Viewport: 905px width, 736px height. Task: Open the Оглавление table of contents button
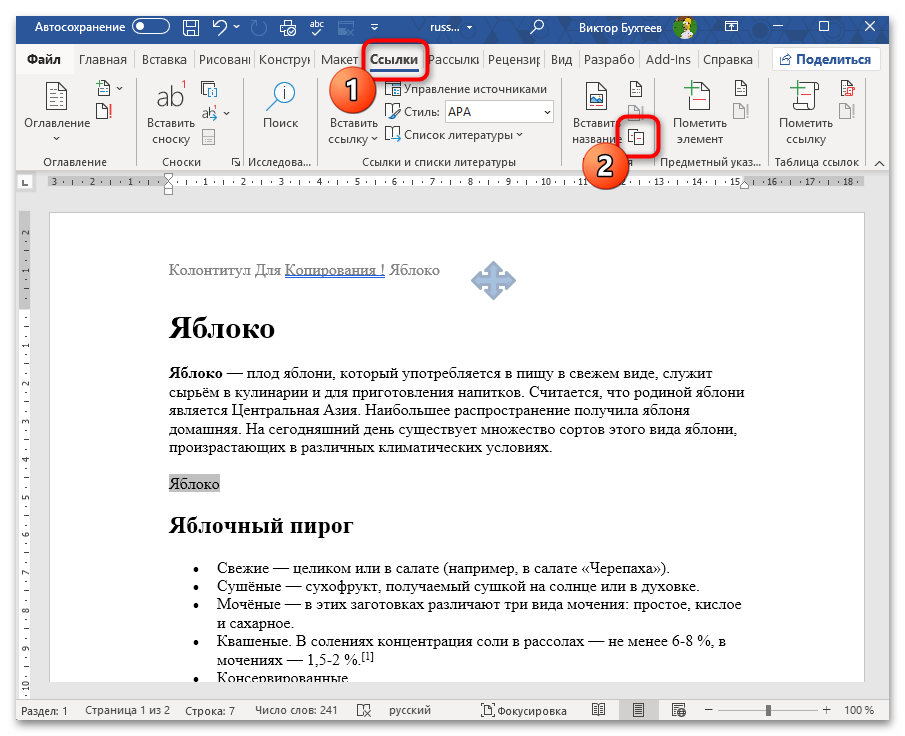[57, 113]
